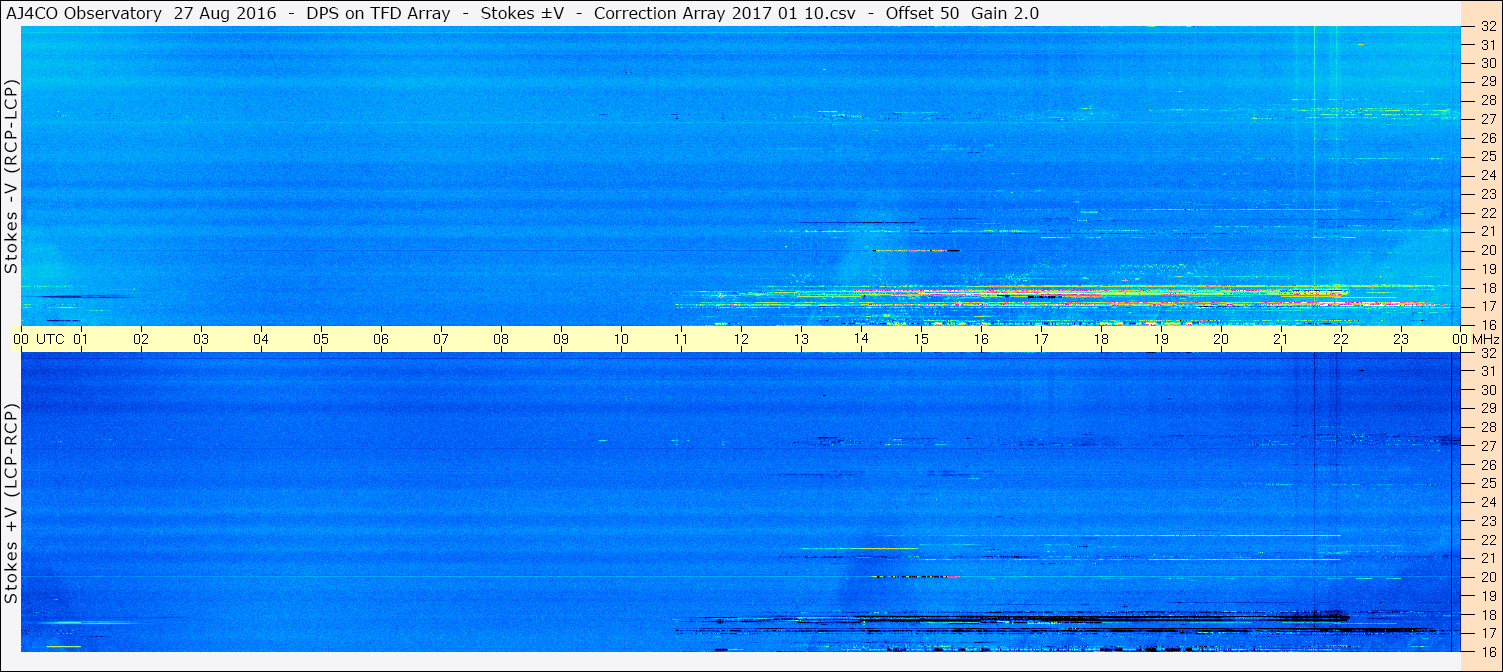The width and height of the screenshot is (1503, 672).
Task: Click 32 MHz label on upper frequency scale
Action: coord(1487,26)
